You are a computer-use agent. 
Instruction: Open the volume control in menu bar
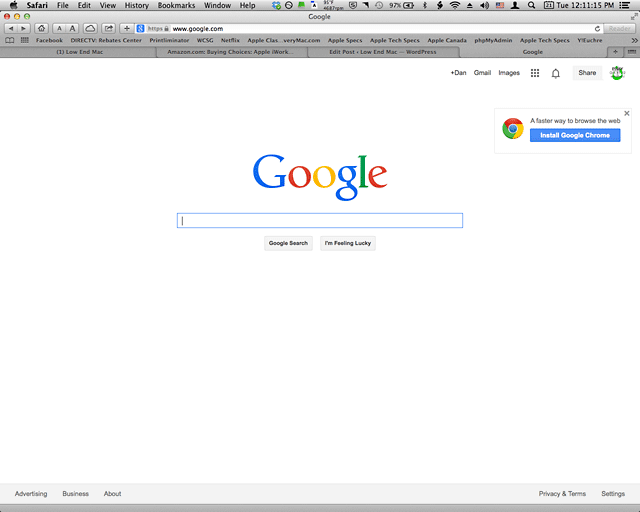click(484, 5)
